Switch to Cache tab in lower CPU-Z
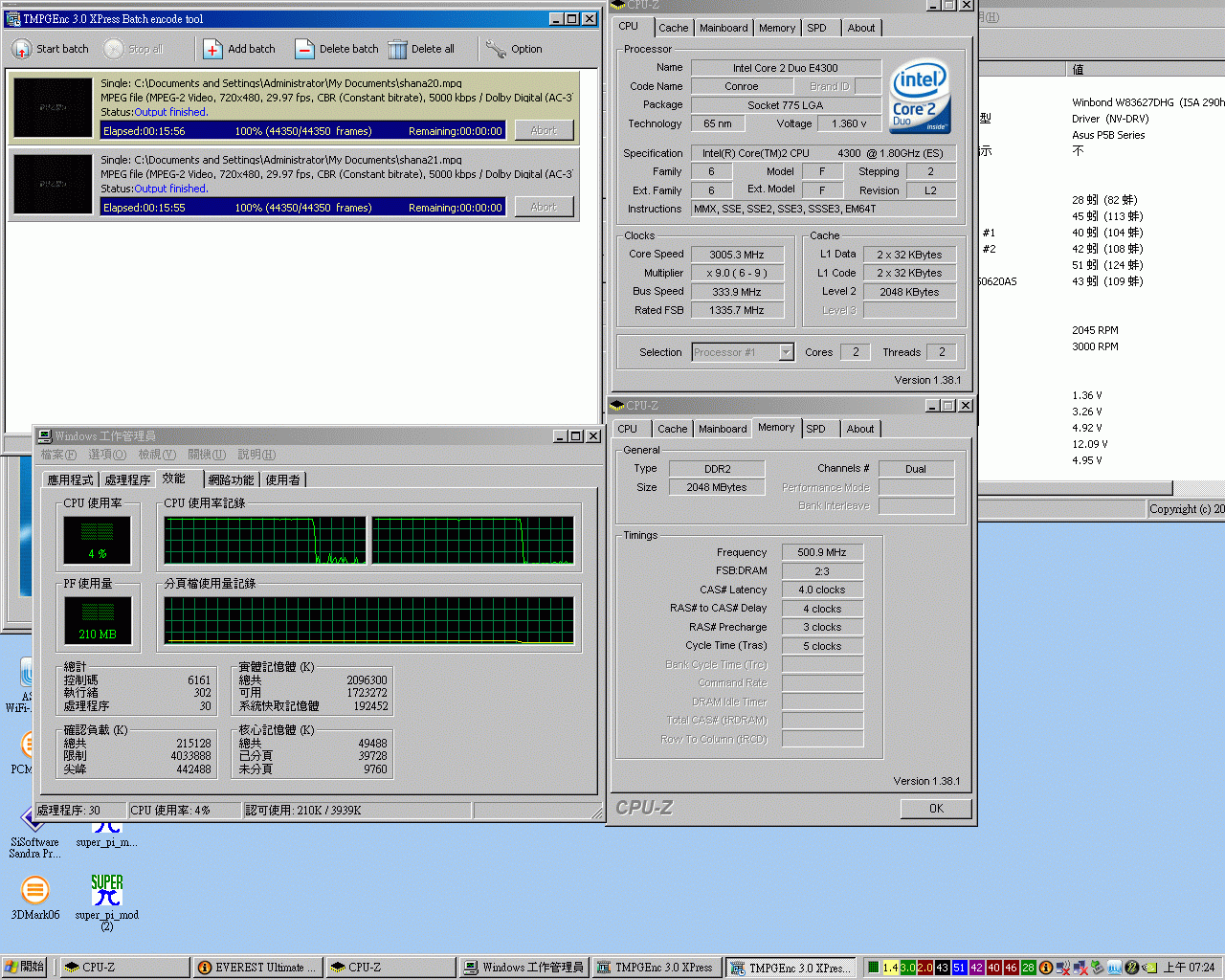The image size is (1225, 980). click(x=672, y=429)
